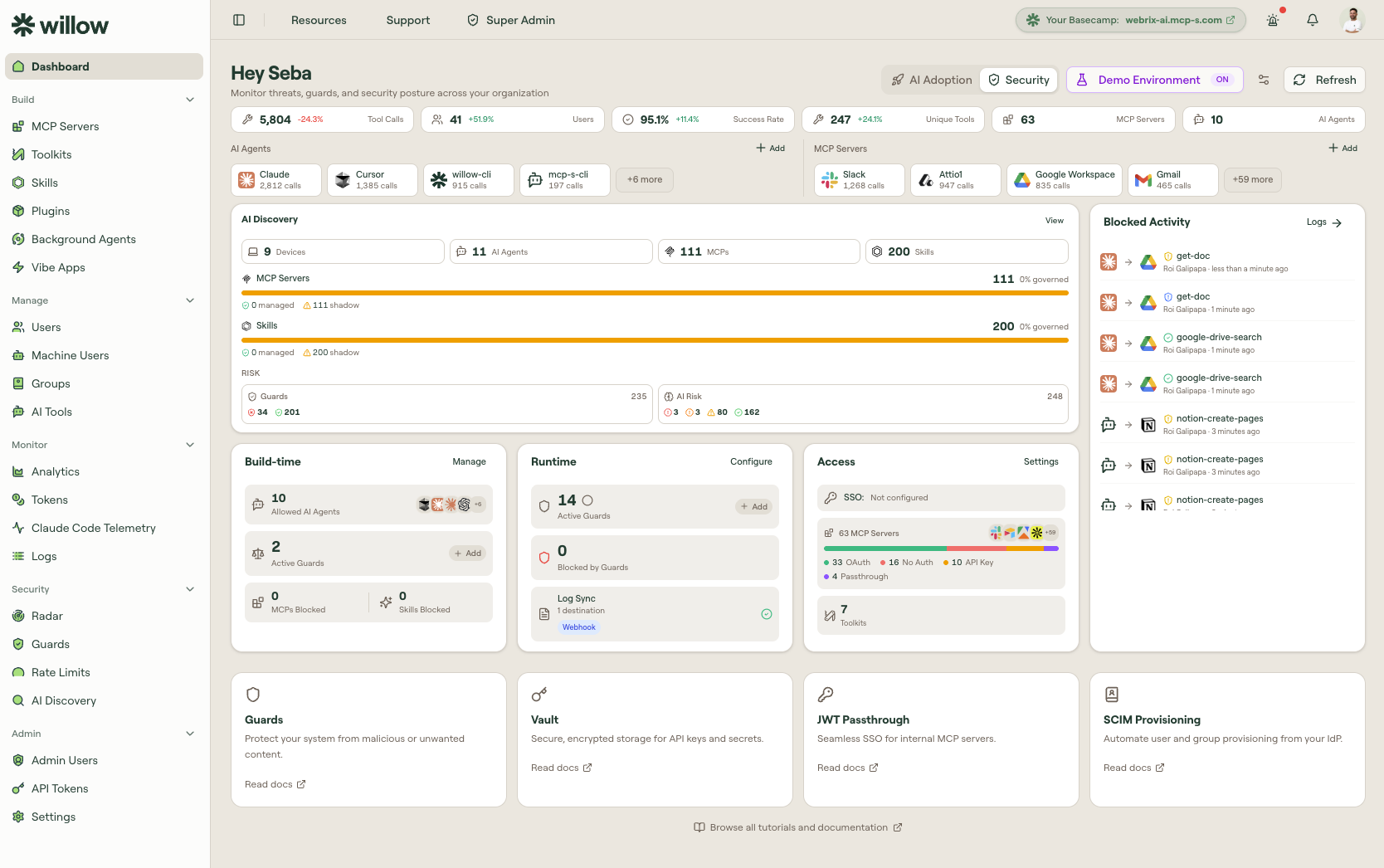Open the 111 MCPs discovery tile
The width and height of the screenshot is (1384, 868).
[758, 251]
